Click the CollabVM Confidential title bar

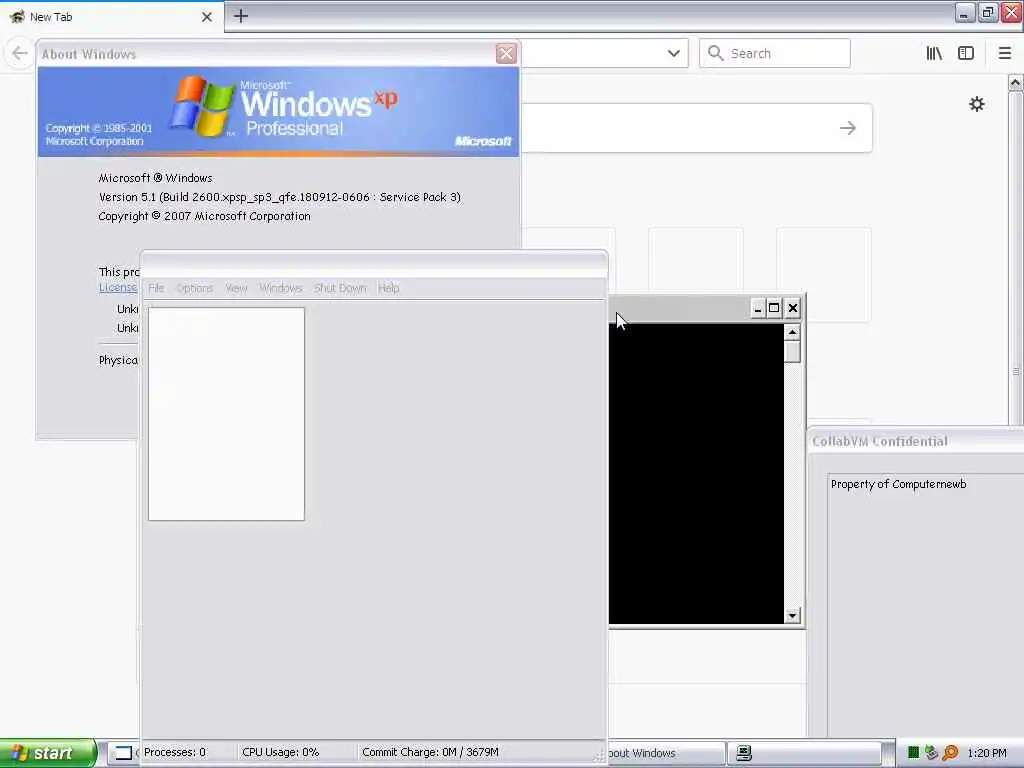916,441
